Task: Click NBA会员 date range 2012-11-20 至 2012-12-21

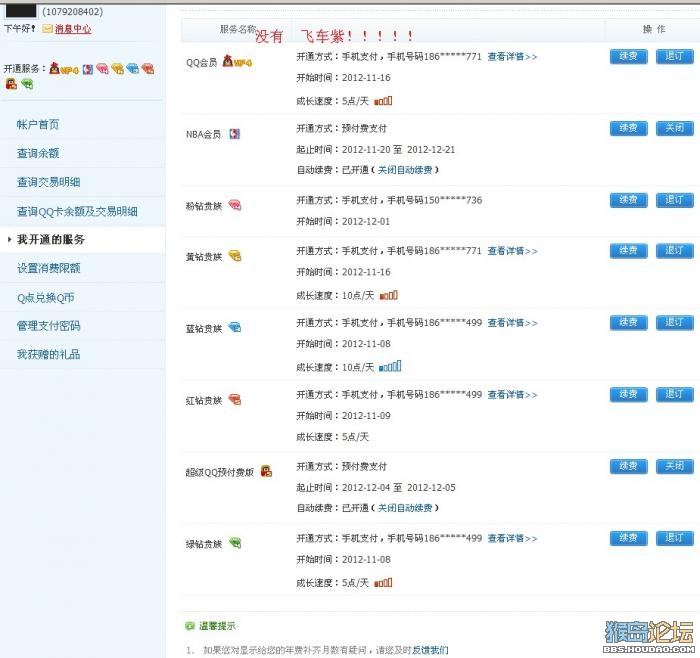Action: (x=398, y=150)
